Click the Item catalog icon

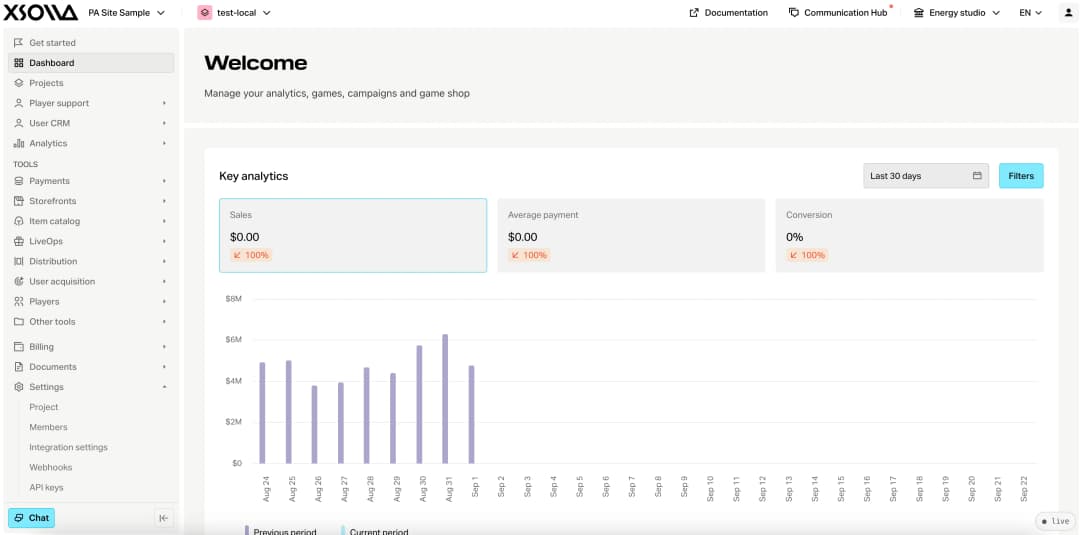coord(19,221)
